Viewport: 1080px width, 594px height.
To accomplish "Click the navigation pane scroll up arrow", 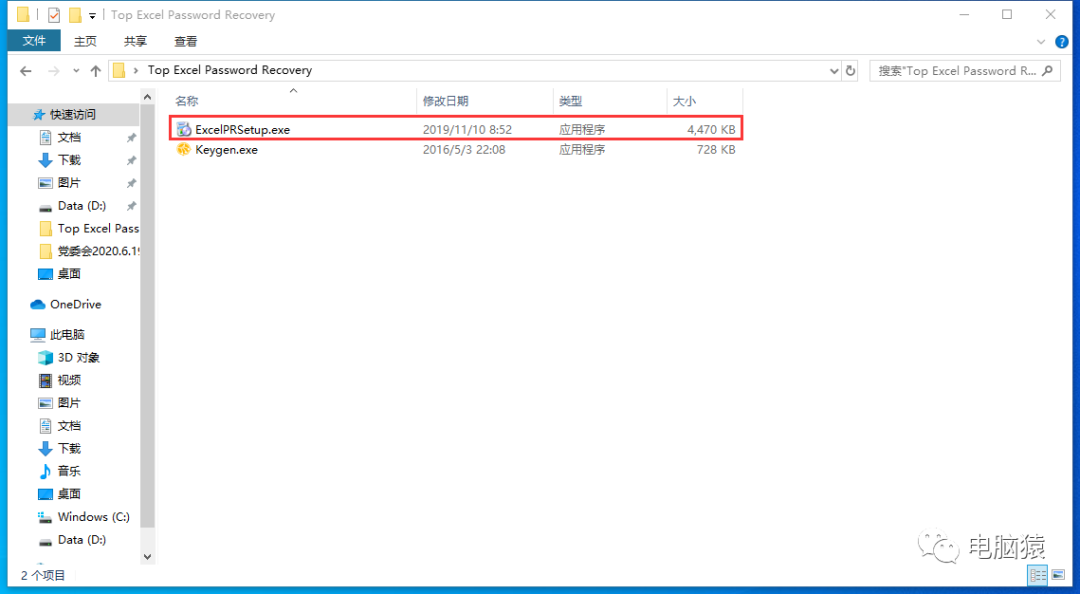I will coord(147,97).
